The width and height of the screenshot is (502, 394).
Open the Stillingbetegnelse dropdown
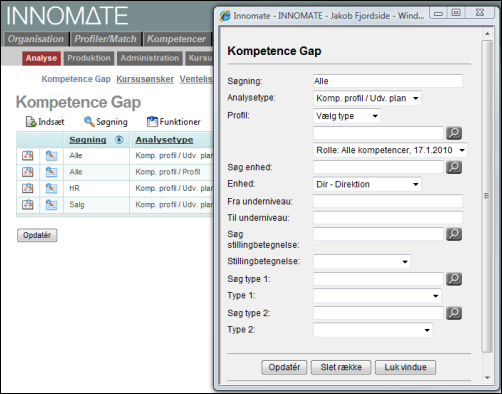point(362,262)
